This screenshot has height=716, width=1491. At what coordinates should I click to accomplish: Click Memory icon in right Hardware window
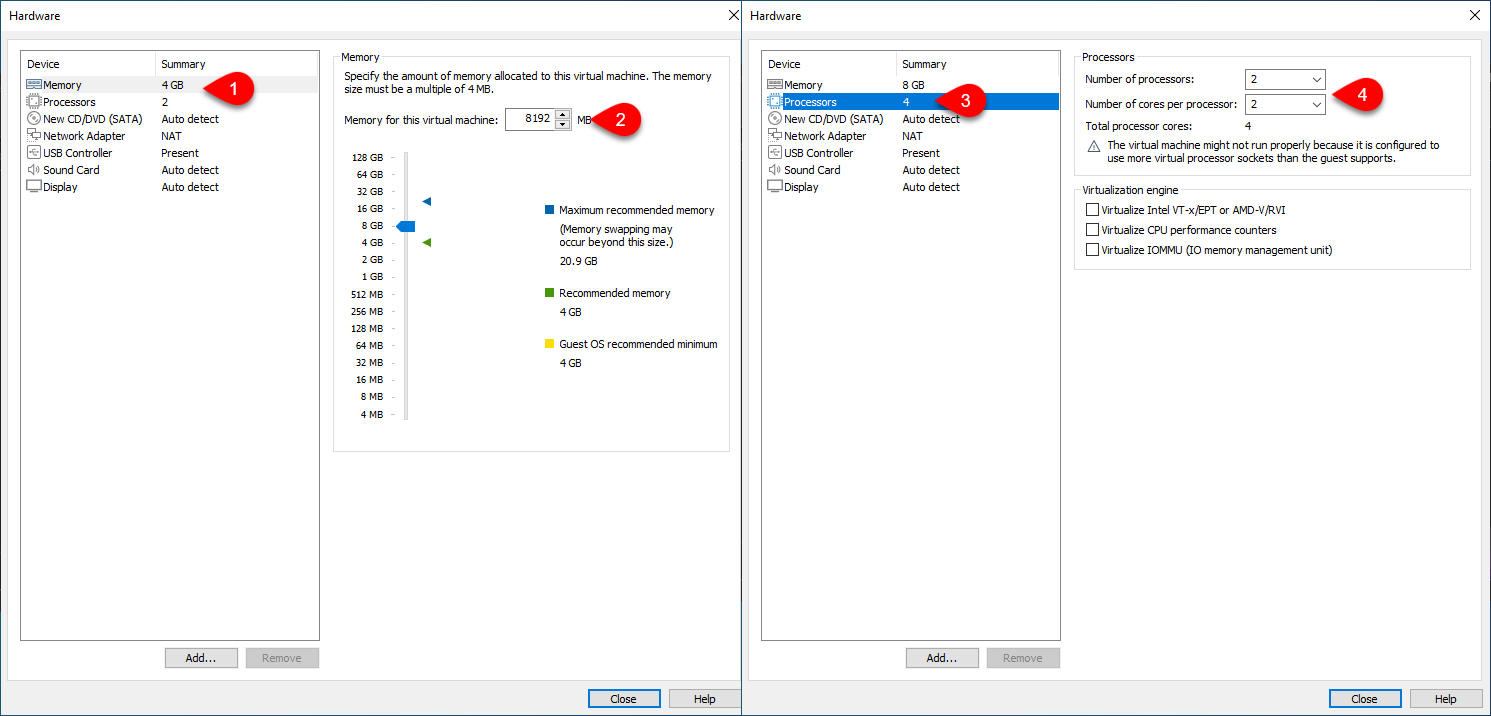pyautogui.click(x=774, y=85)
